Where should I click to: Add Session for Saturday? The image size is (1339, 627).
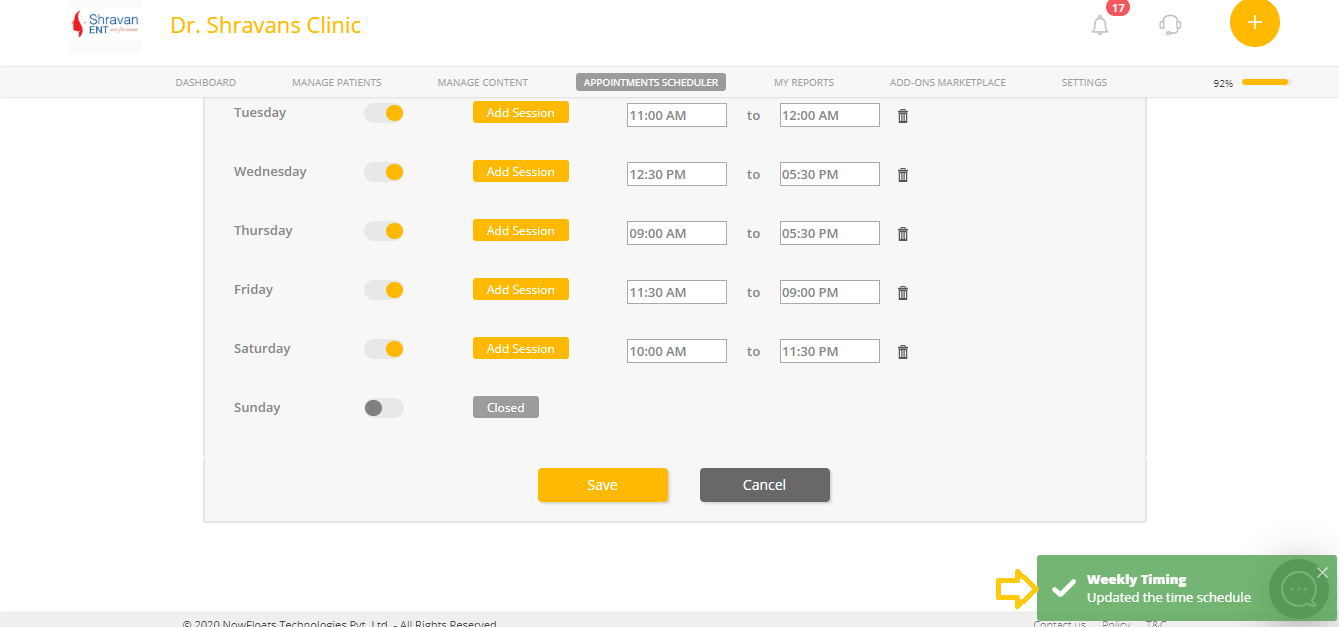click(x=521, y=348)
